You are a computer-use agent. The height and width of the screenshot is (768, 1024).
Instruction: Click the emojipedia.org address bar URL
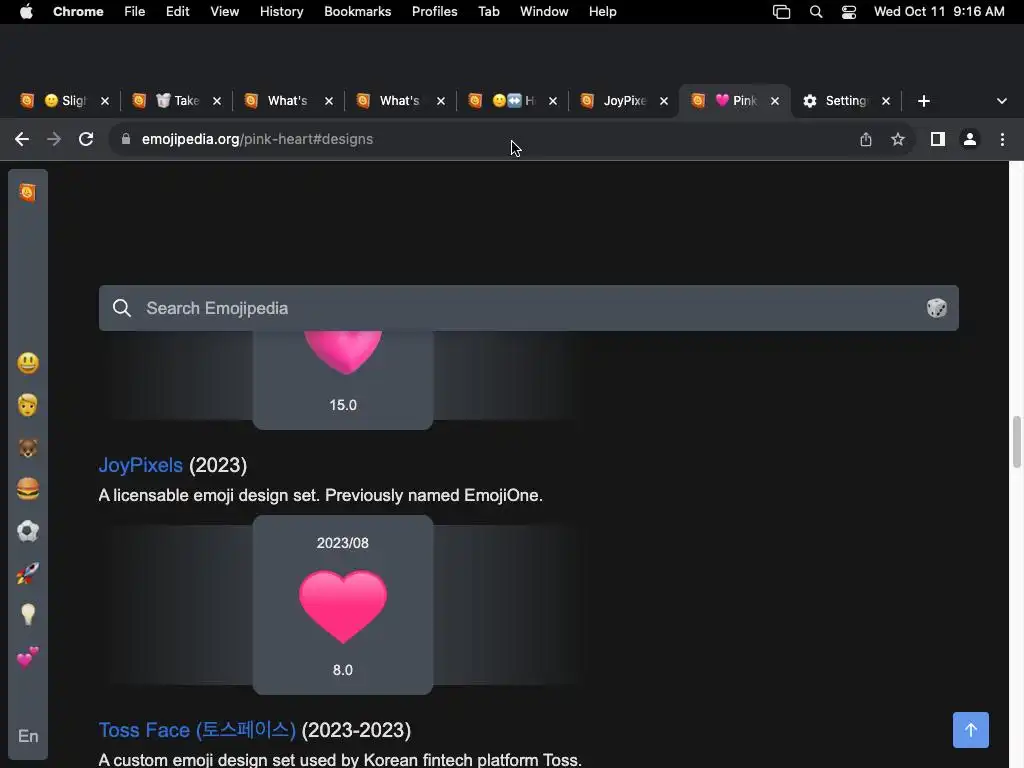pos(257,139)
